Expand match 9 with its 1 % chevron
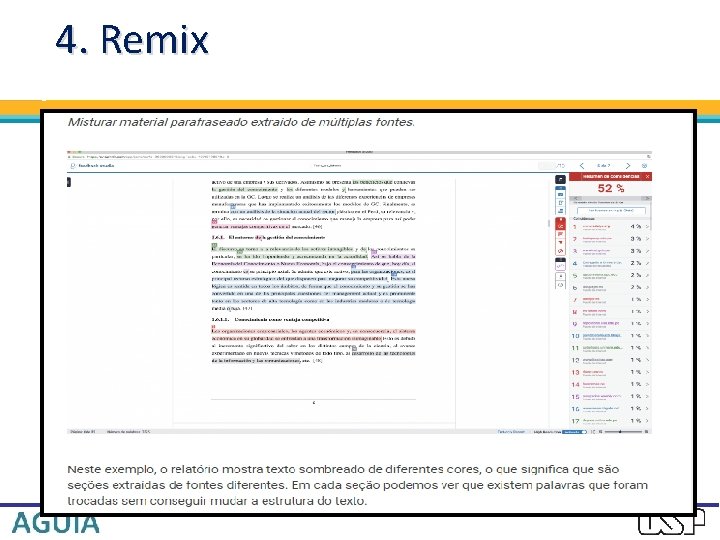Viewport: 720px width, 540px height. [x=647, y=324]
